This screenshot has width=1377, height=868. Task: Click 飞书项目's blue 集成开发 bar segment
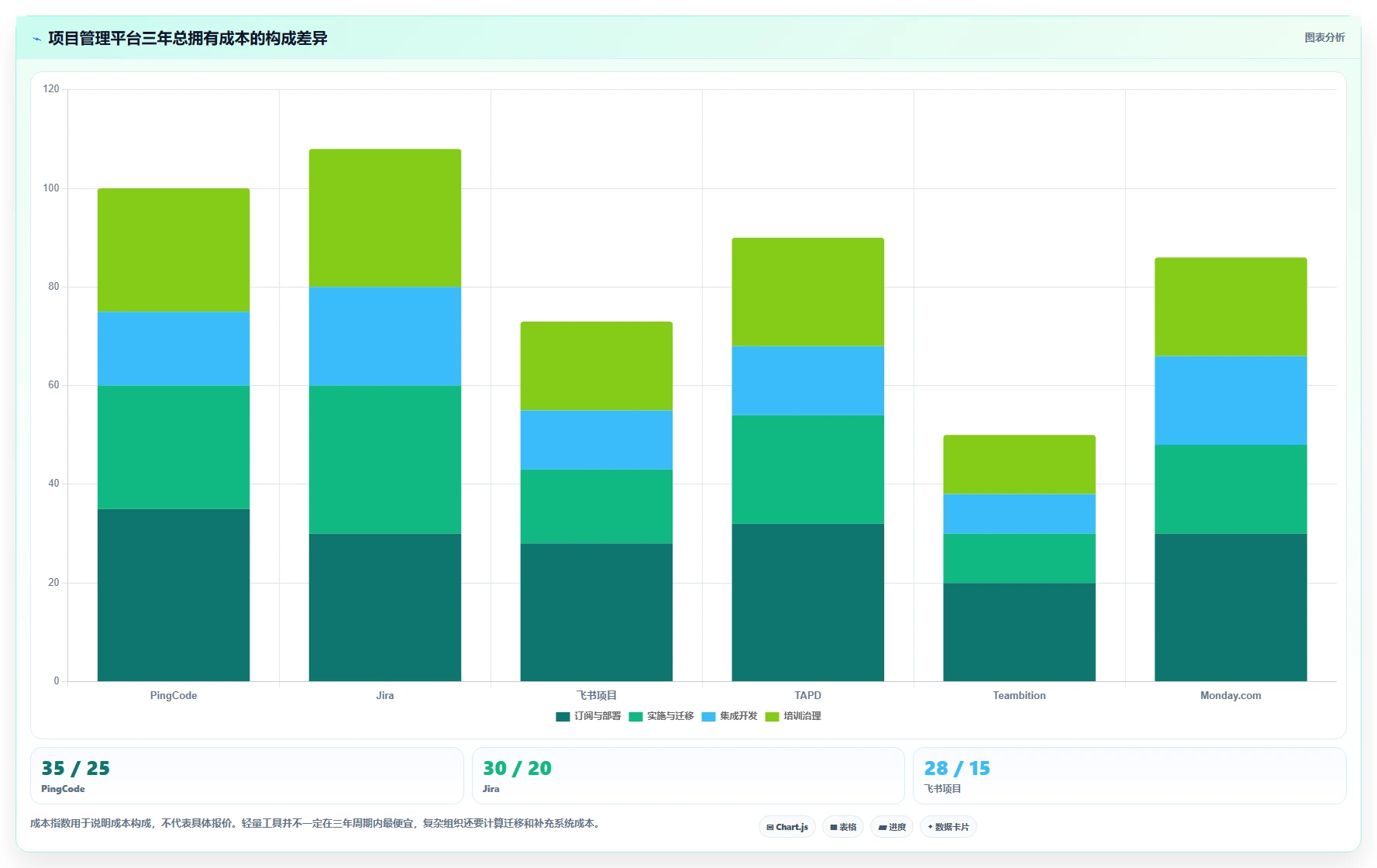click(x=597, y=439)
